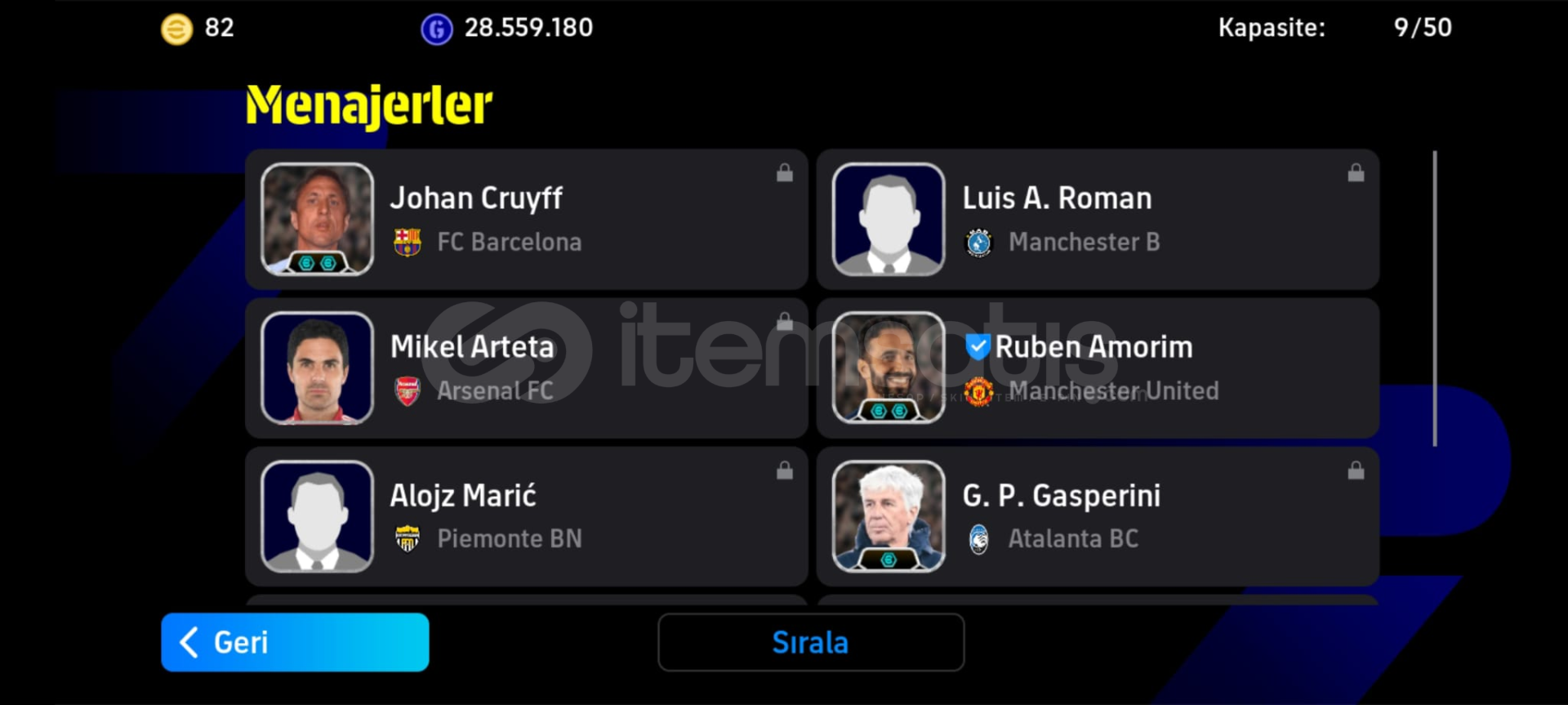Select the Mikel Arteta manager entry
1568x705 pixels.
tap(527, 368)
